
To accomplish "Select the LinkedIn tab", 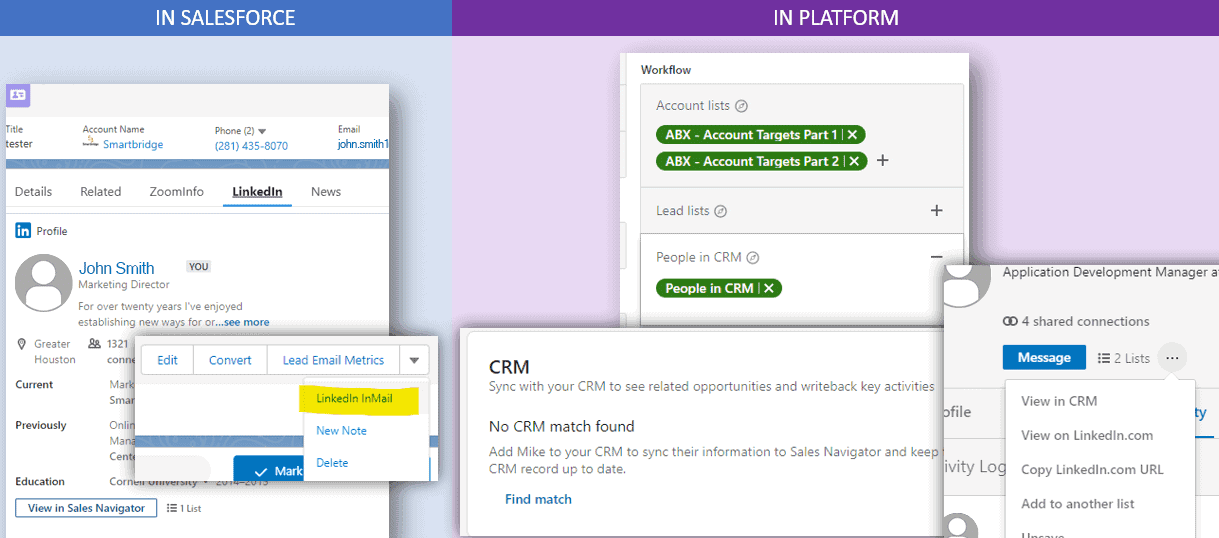I will click(x=257, y=191).
